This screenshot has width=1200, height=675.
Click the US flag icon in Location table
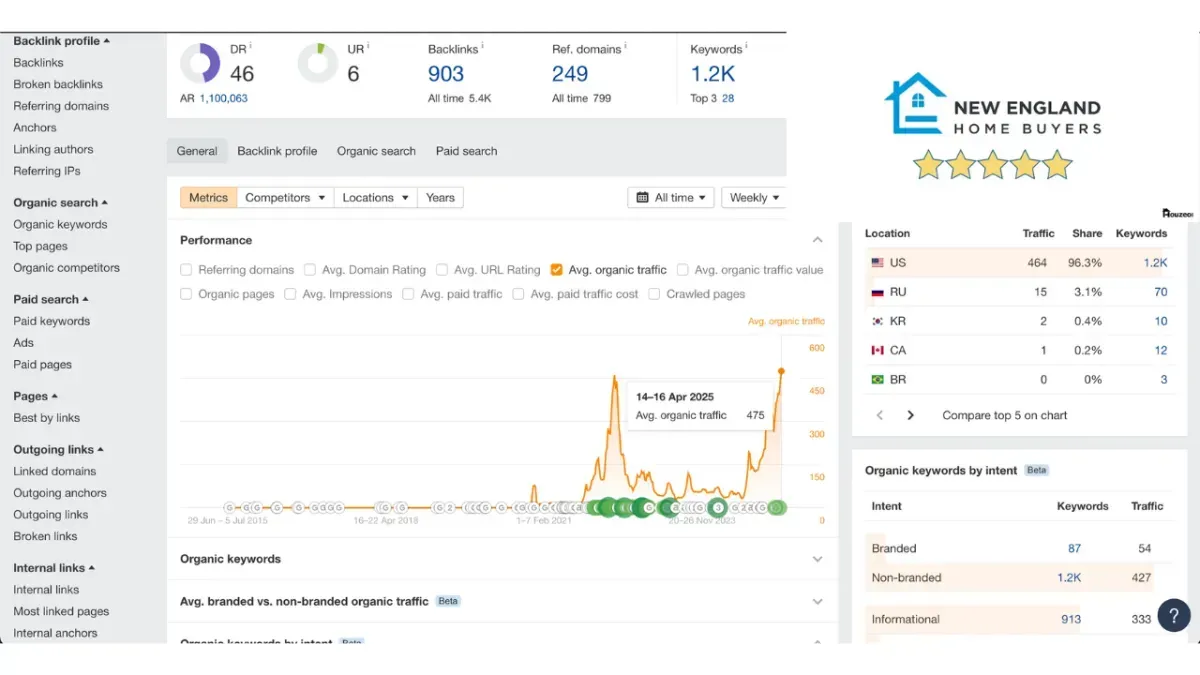[878, 263]
